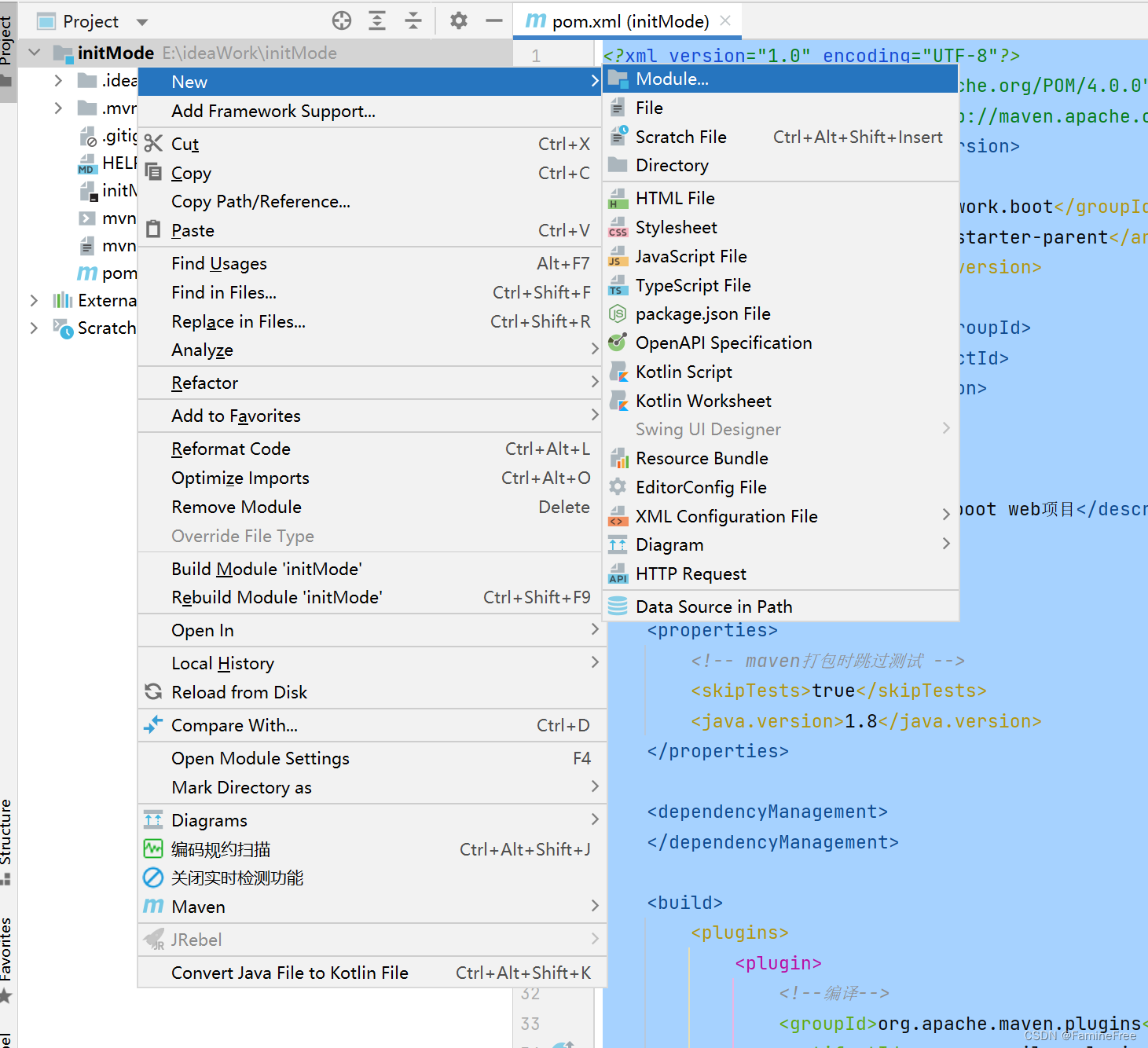1148x1048 pixels.
Task: Click the Stylesheet CSS icon
Action: tap(618, 227)
